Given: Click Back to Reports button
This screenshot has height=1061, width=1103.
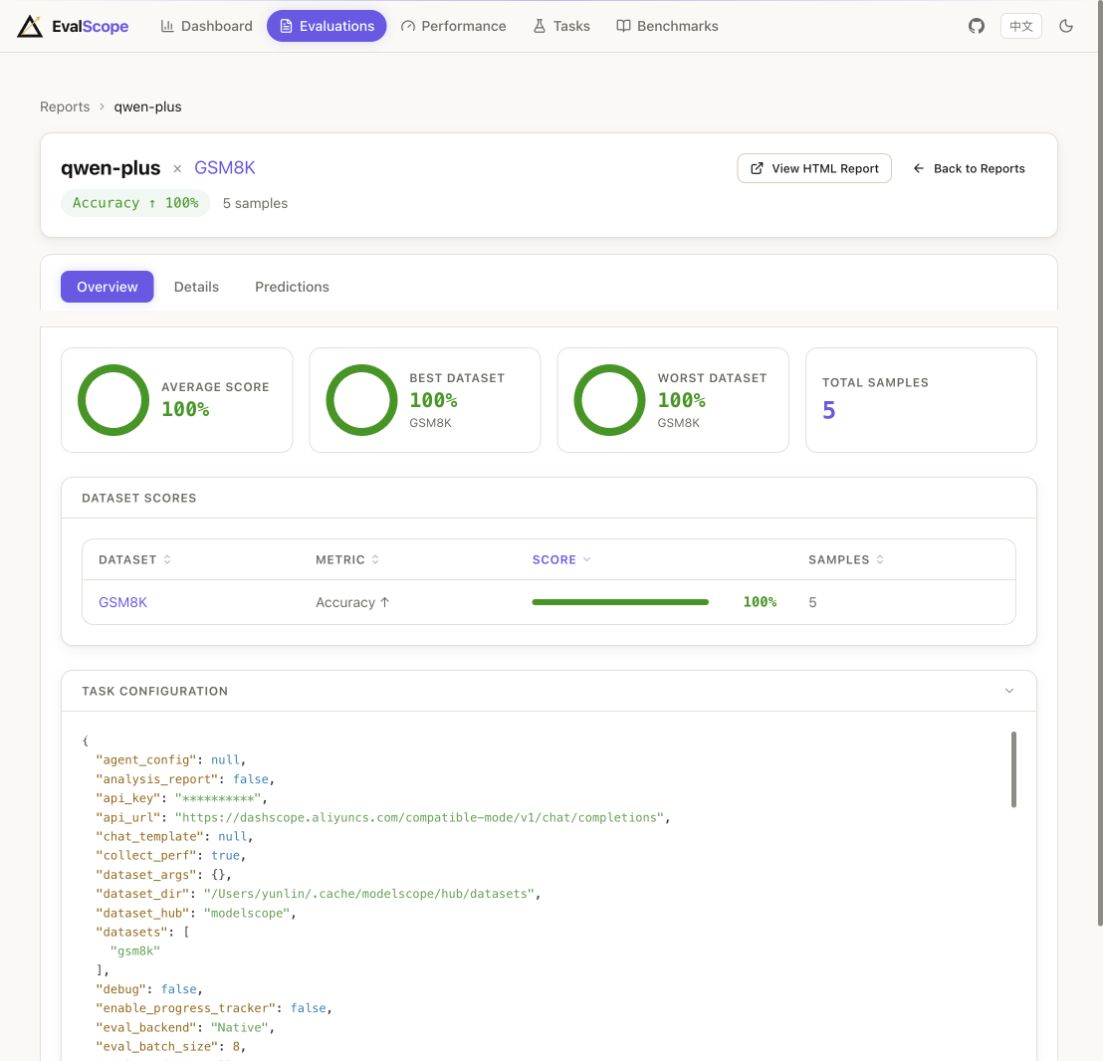Looking at the screenshot, I should pos(969,168).
